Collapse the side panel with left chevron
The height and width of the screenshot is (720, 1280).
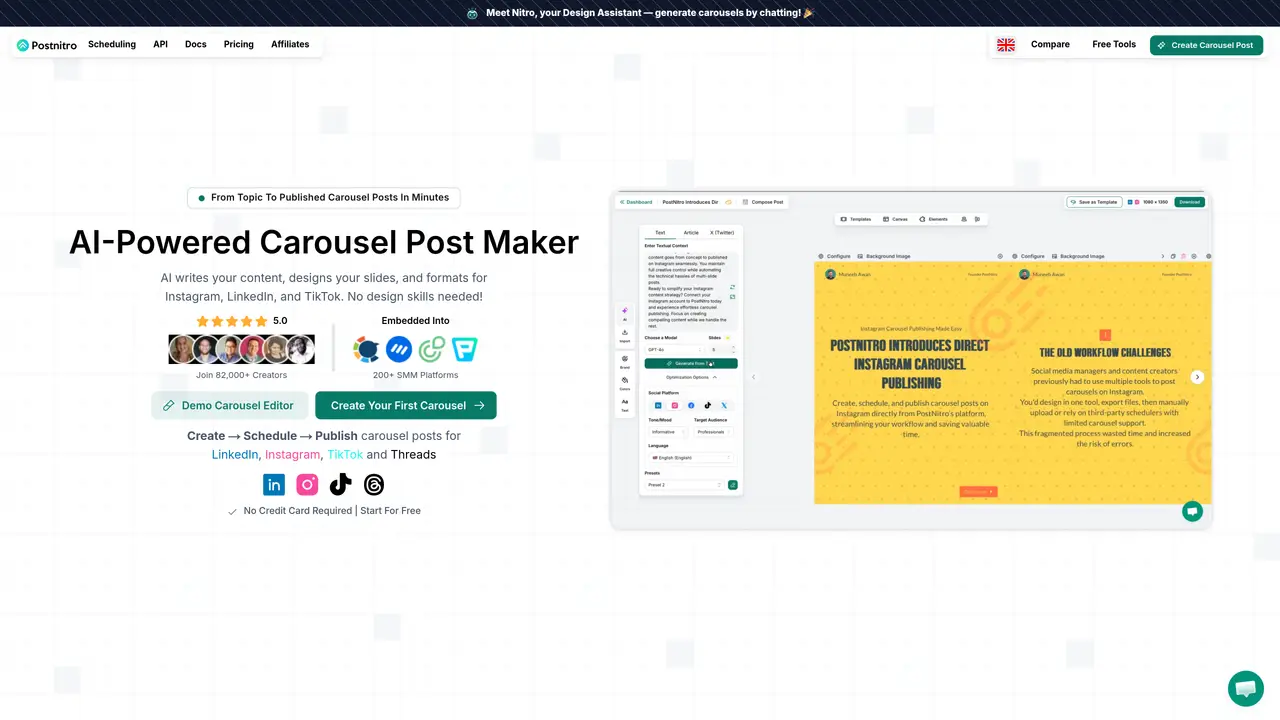coord(753,377)
